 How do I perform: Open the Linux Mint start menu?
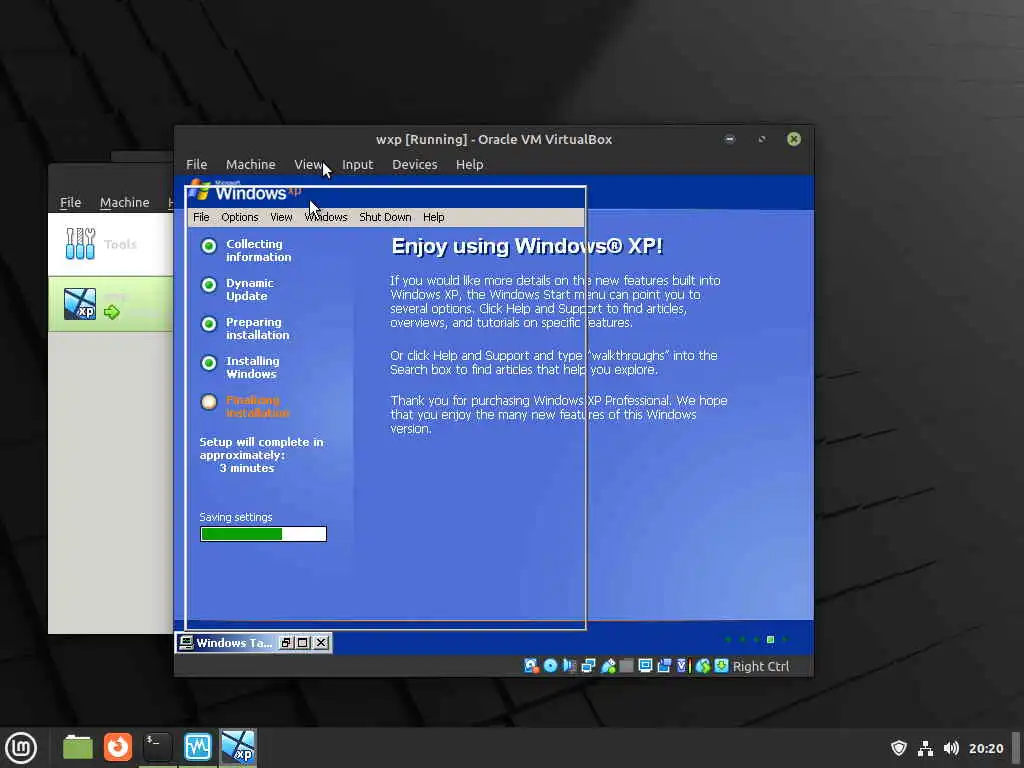21,748
